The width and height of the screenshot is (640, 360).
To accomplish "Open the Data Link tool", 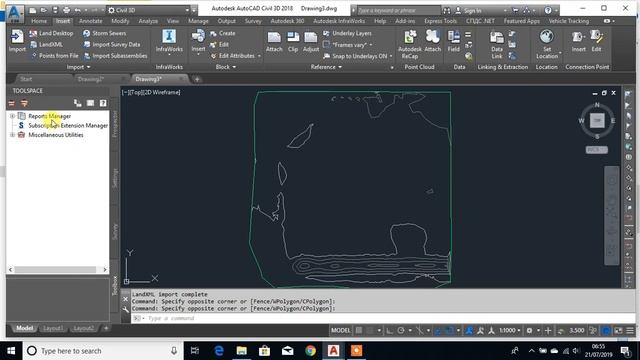I will [497, 44].
